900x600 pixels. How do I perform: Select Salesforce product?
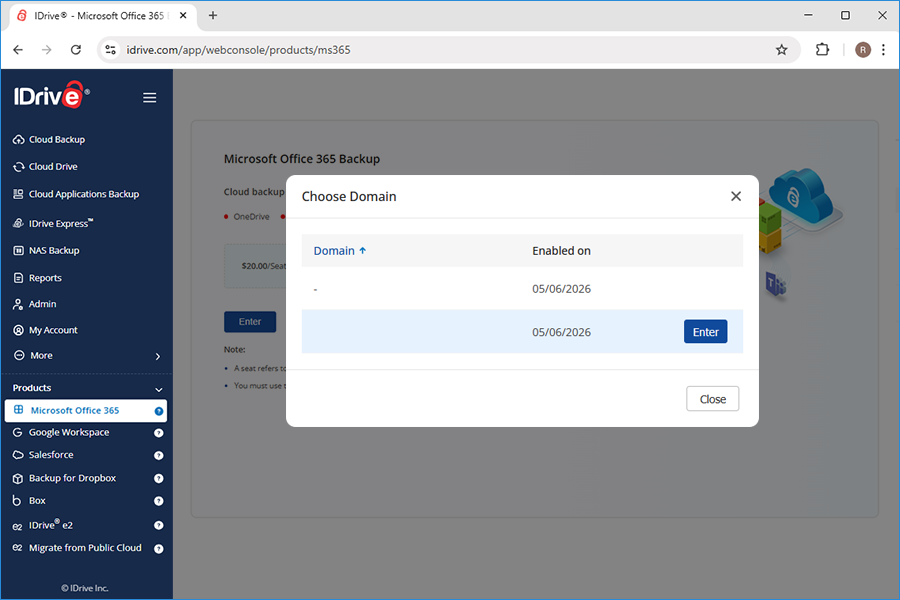[51, 455]
